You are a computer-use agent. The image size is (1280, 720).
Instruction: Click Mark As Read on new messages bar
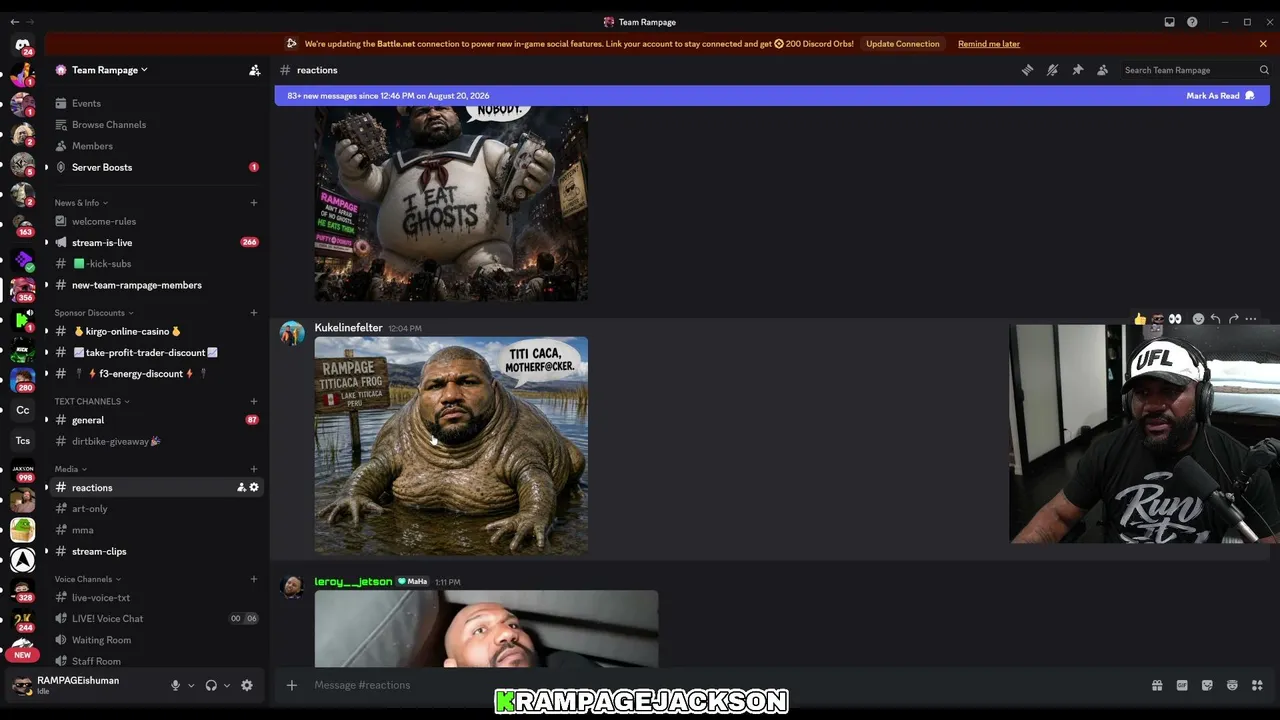1220,96
